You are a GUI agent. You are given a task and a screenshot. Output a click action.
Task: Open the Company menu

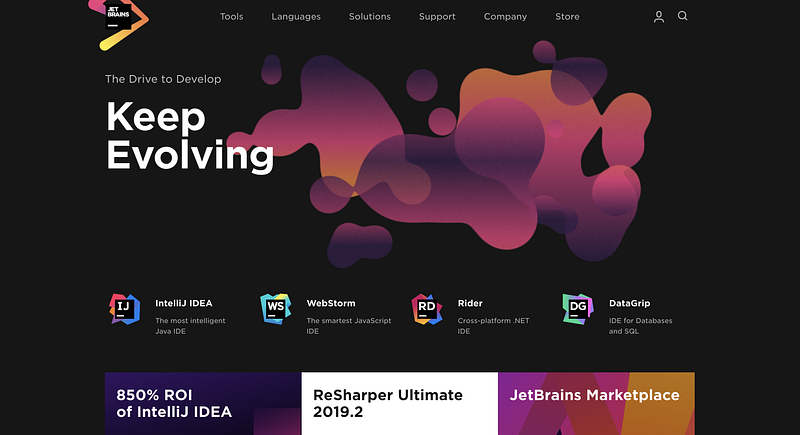click(x=505, y=17)
